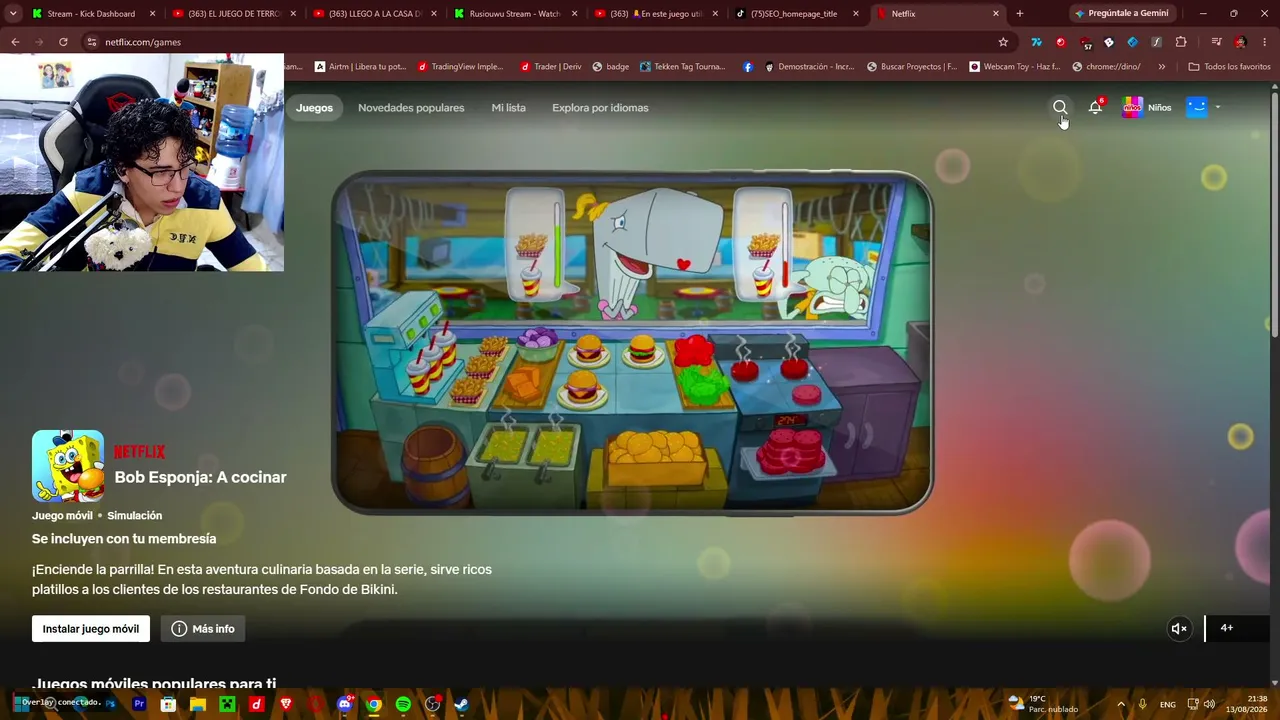Switch to Stream - Kick Dashboard tab
This screenshot has height=720, width=1280.
coord(94,13)
